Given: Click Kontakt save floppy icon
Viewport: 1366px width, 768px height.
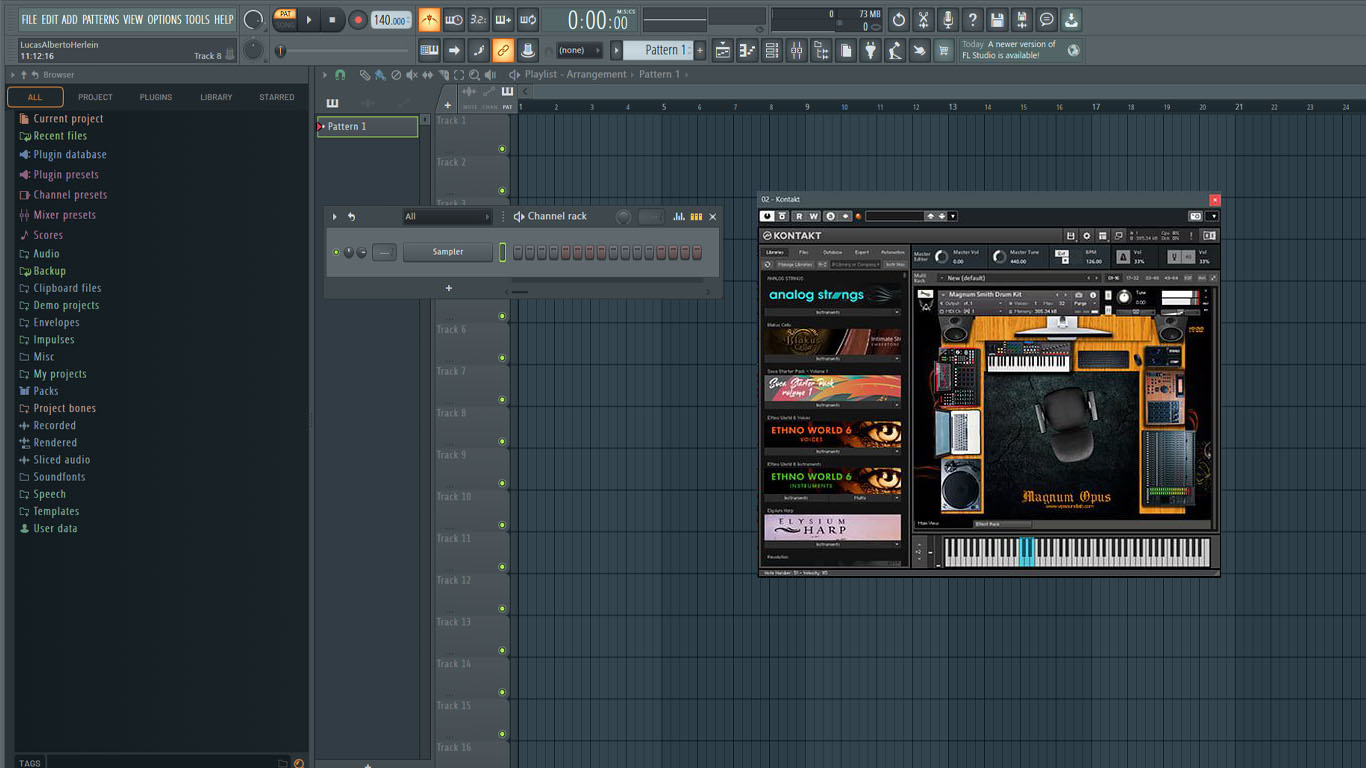Looking at the screenshot, I should 1070,236.
